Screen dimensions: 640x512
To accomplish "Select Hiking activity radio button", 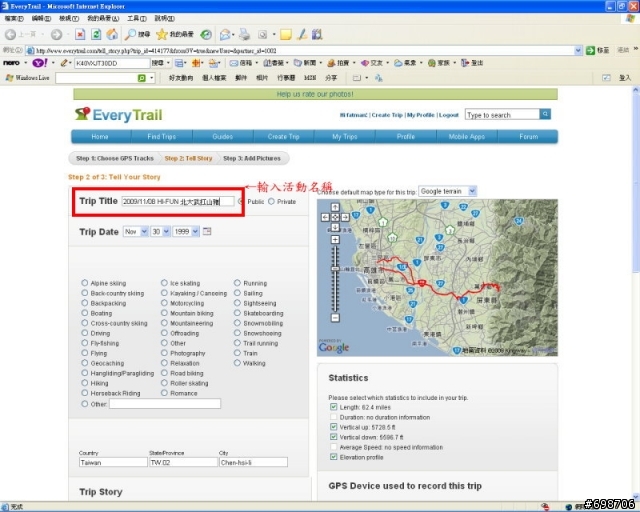I will pos(84,383).
